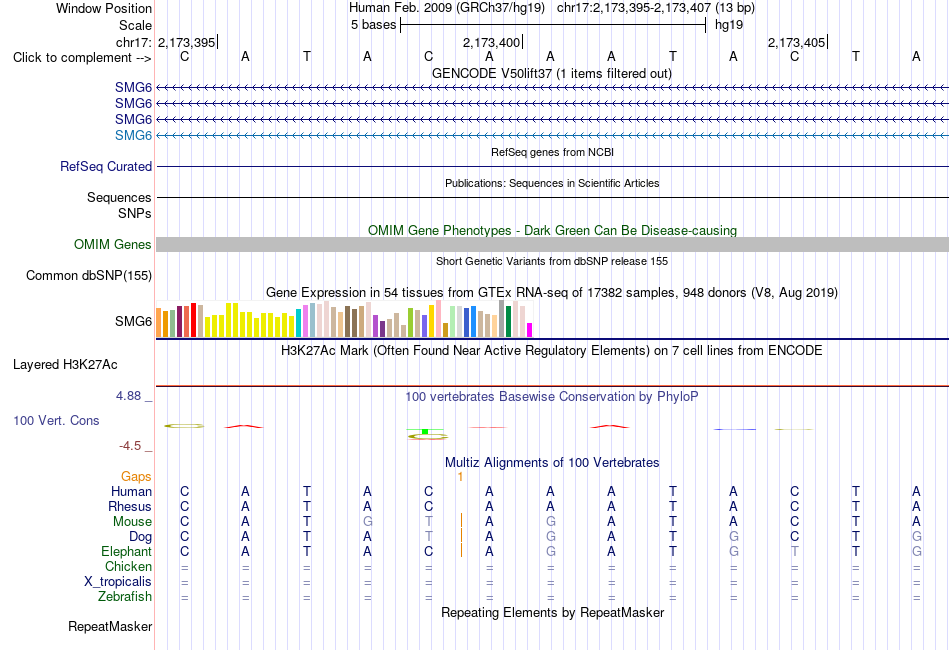Click the Window Position label
The width and height of the screenshot is (950, 650).
(104, 8)
